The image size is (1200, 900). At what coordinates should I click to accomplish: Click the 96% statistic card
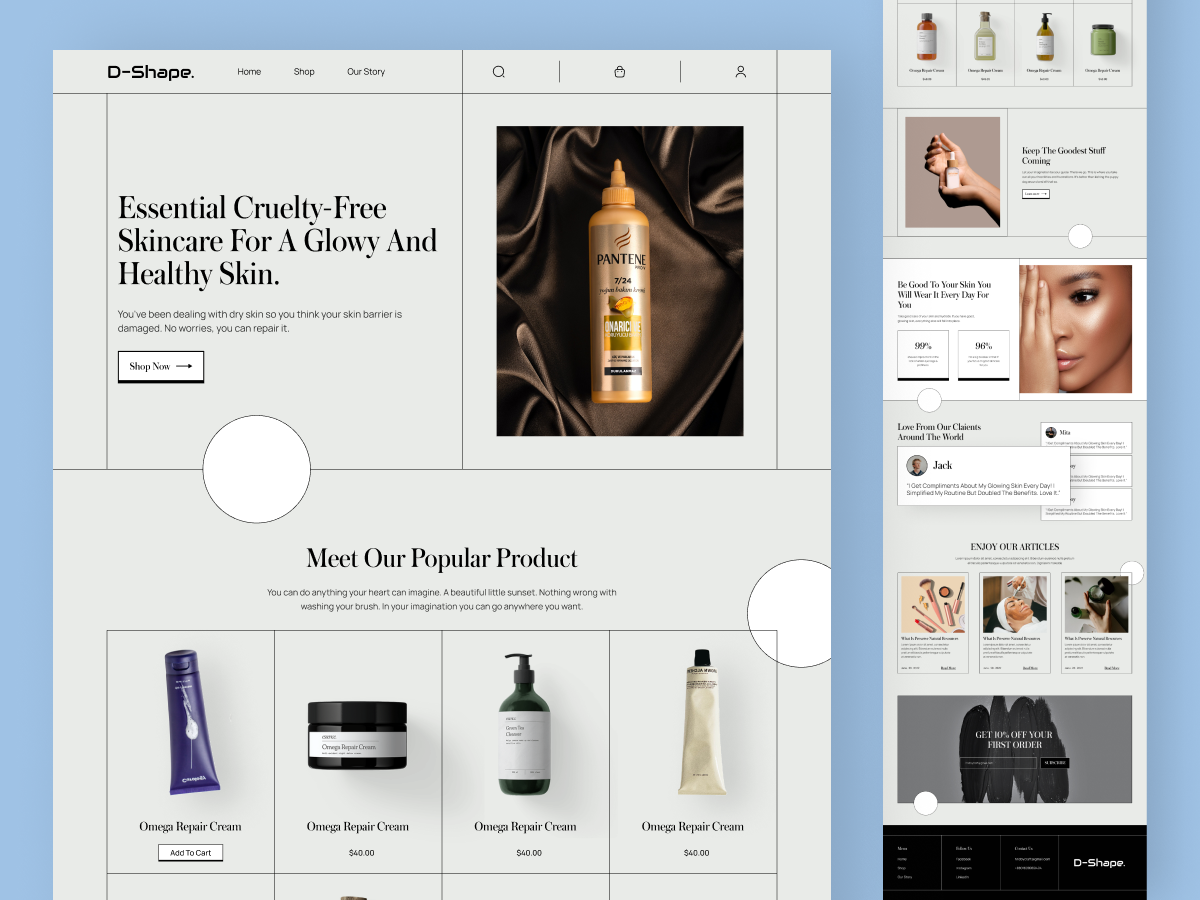(983, 356)
